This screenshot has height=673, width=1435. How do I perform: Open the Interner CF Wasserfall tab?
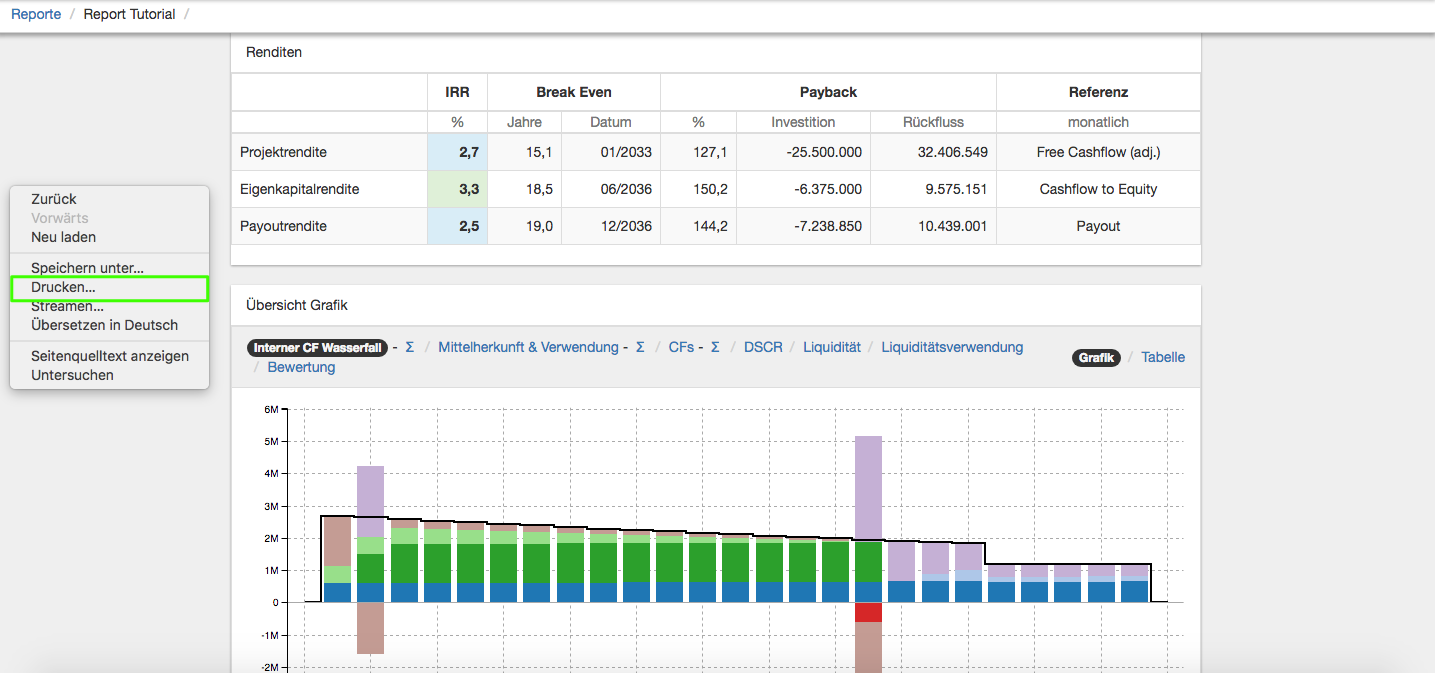[x=317, y=347]
